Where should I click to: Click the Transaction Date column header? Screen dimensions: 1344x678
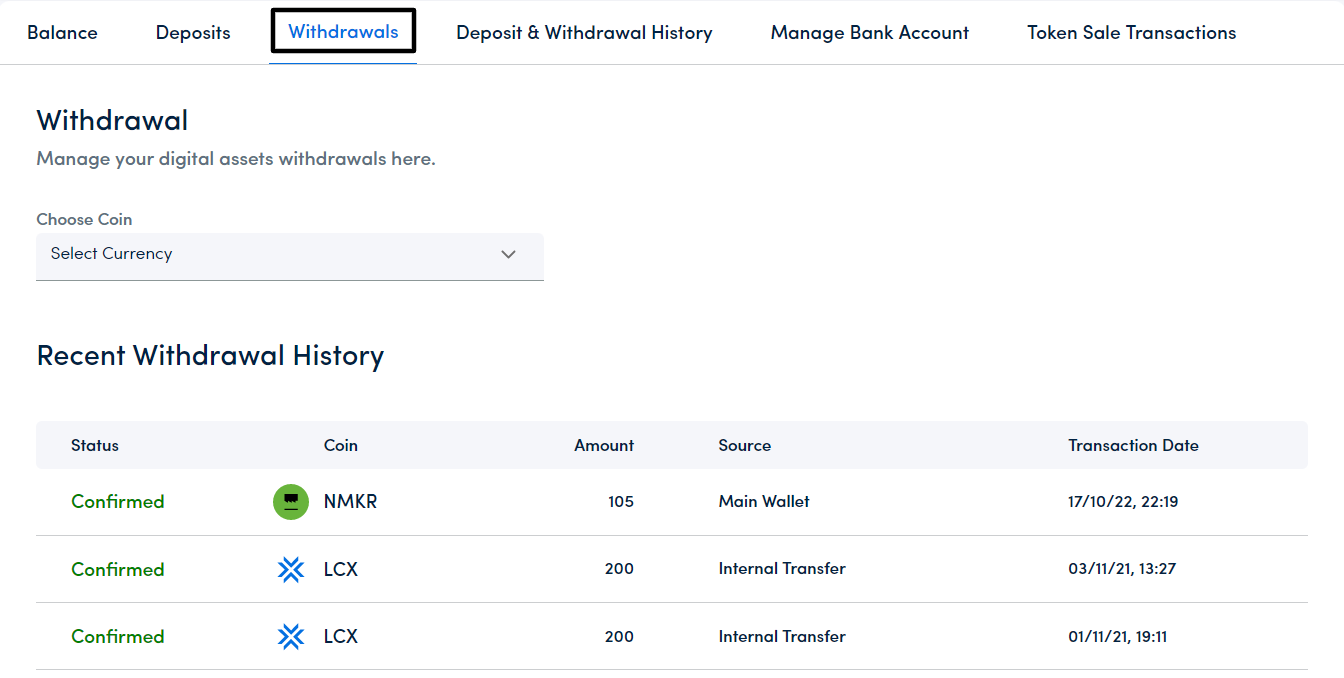[x=1133, y=446]
